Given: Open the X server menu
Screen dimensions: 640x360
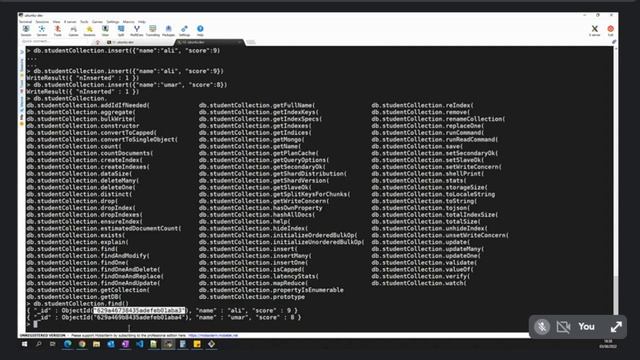Looking at the screenshot, I should tap(70, 22).
